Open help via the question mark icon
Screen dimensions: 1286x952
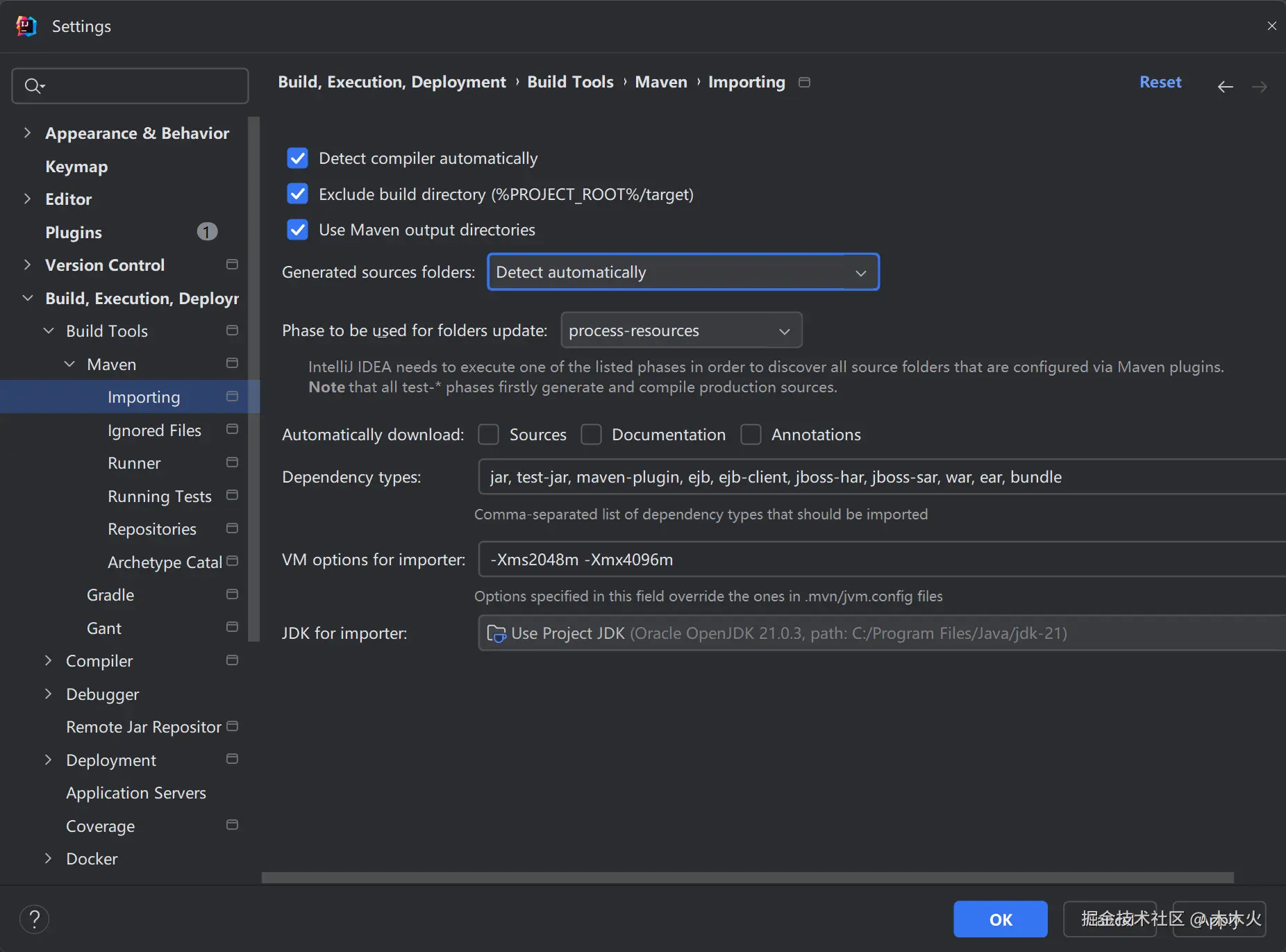pos(34,919)
